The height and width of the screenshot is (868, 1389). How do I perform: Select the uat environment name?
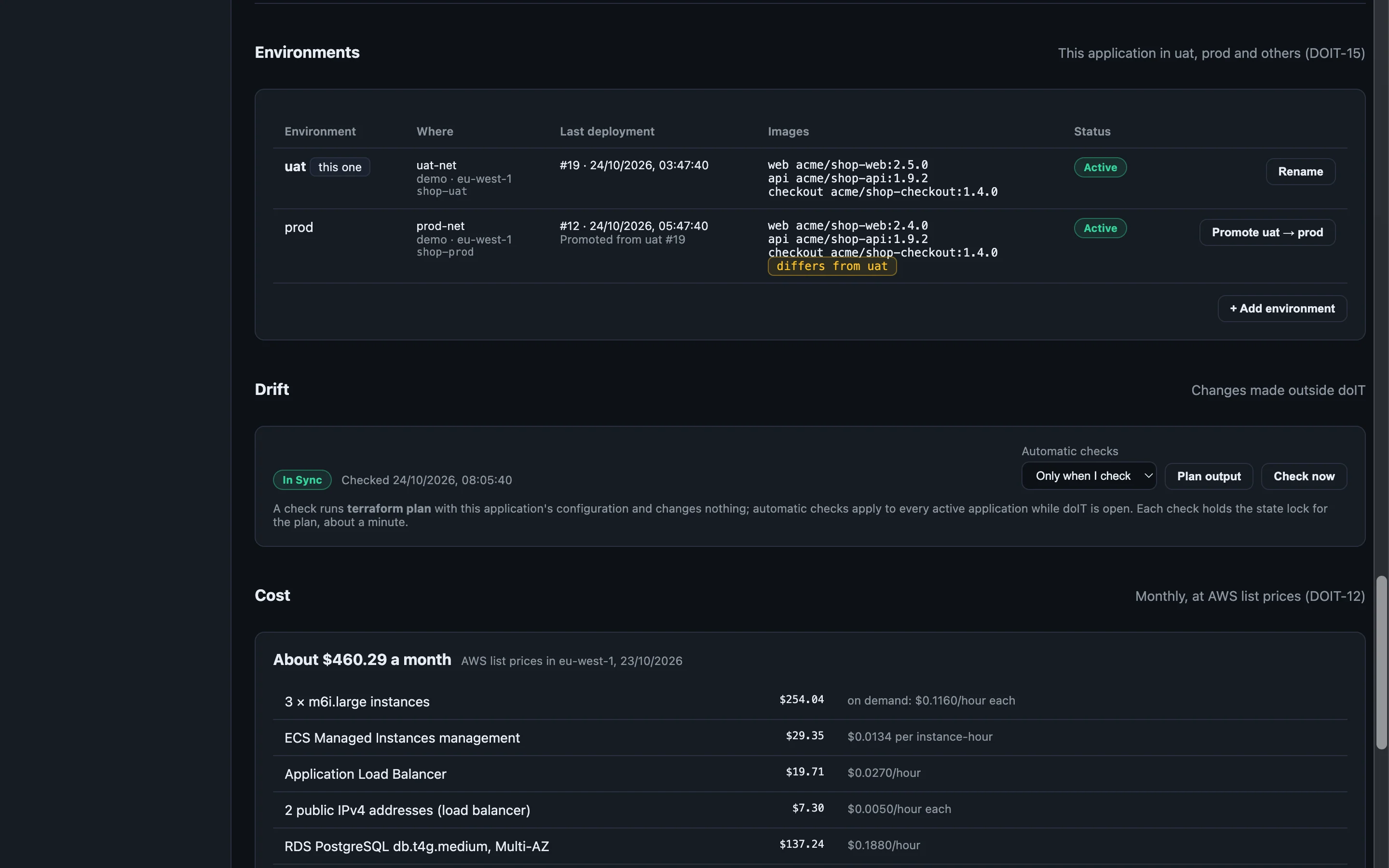295,166
